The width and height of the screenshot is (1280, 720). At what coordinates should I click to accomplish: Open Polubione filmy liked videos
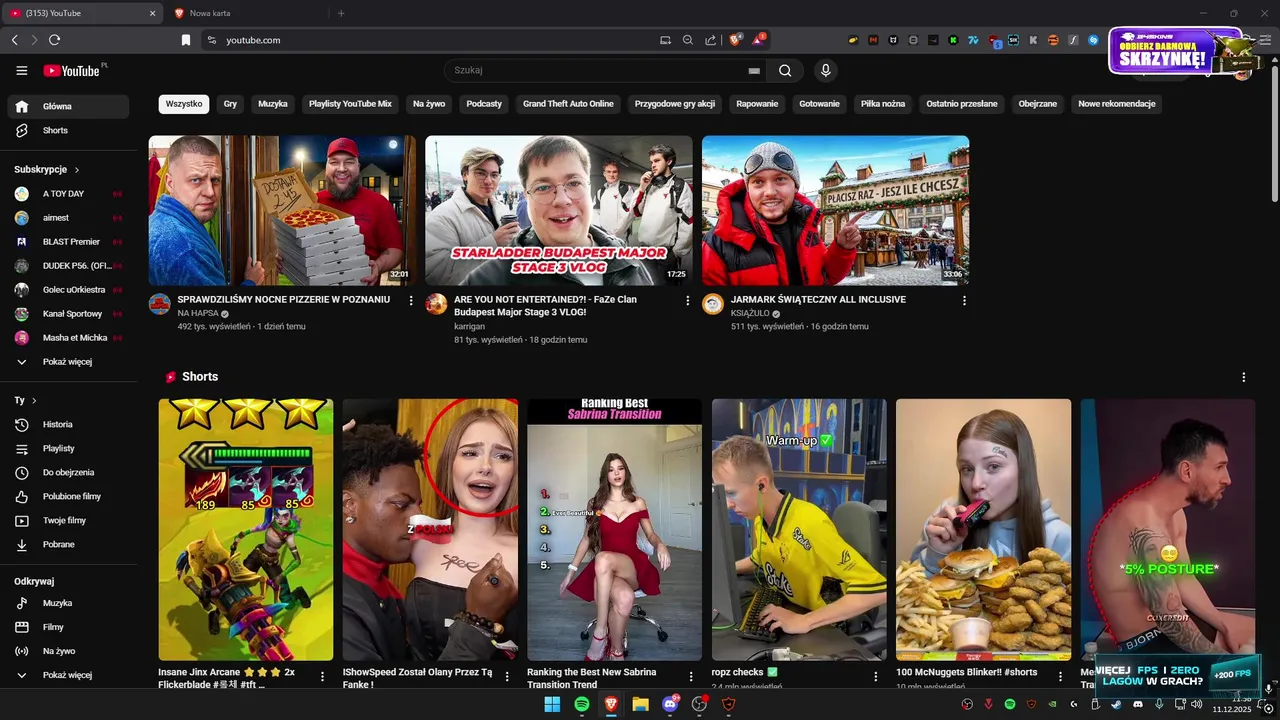(68, 496)
